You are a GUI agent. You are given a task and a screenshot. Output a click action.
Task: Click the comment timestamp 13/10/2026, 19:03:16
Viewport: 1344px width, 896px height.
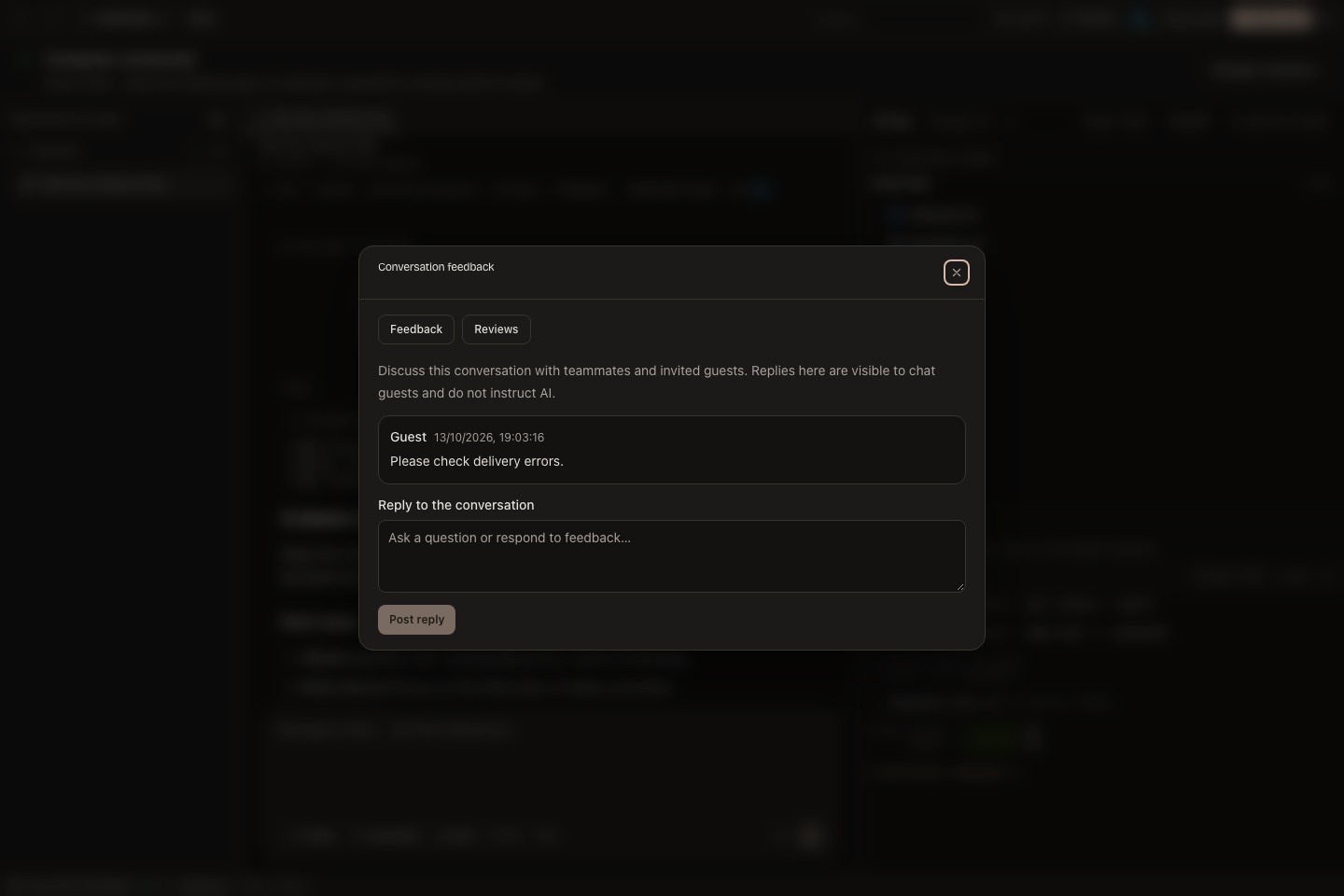tap(489, 438)
